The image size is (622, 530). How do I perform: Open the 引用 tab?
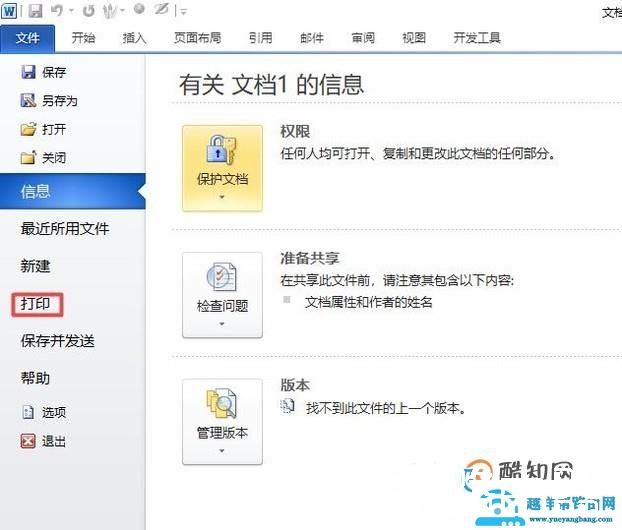coord(261,38)
